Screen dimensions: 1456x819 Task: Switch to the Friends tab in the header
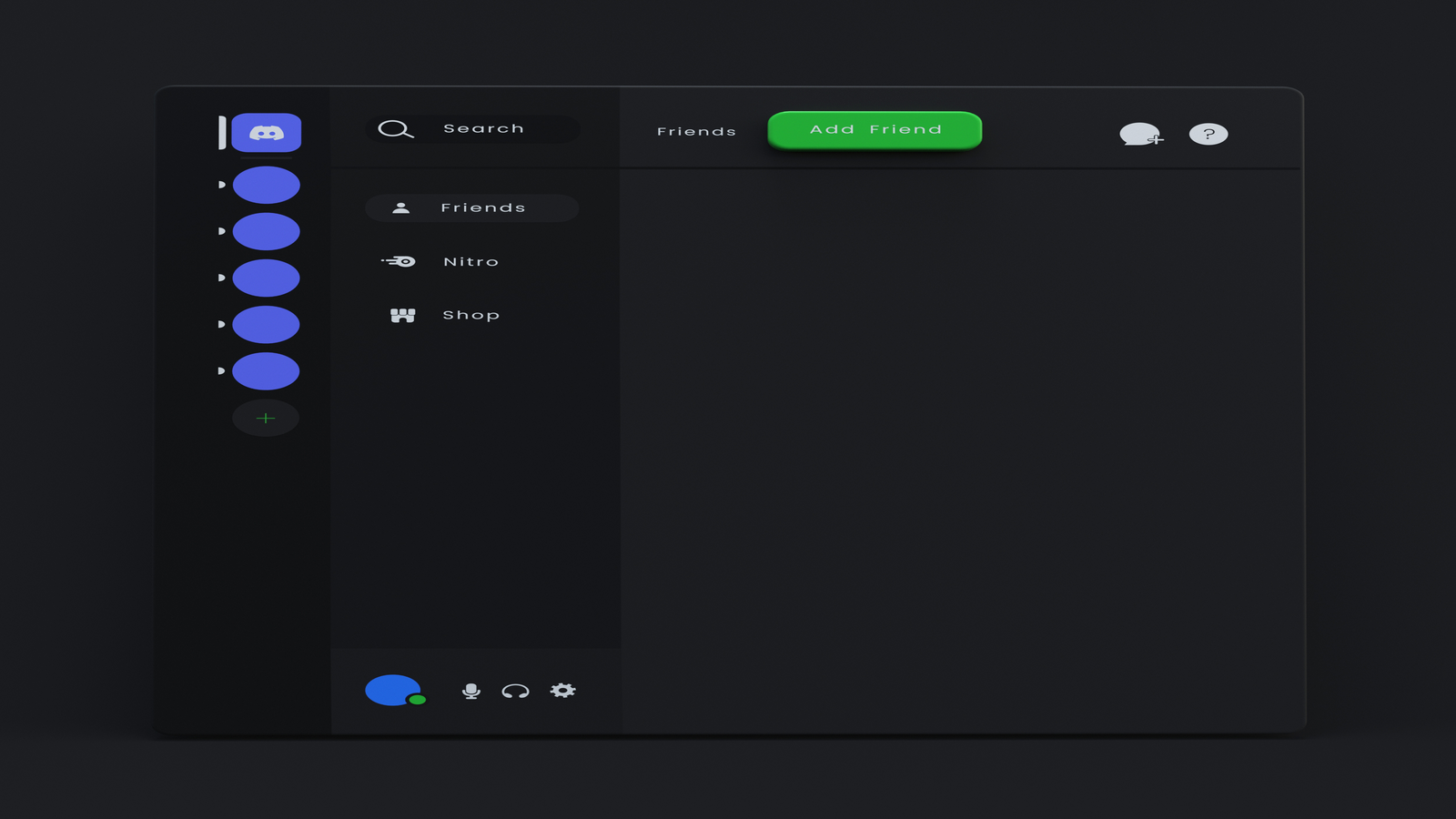[x=696, y=131]
